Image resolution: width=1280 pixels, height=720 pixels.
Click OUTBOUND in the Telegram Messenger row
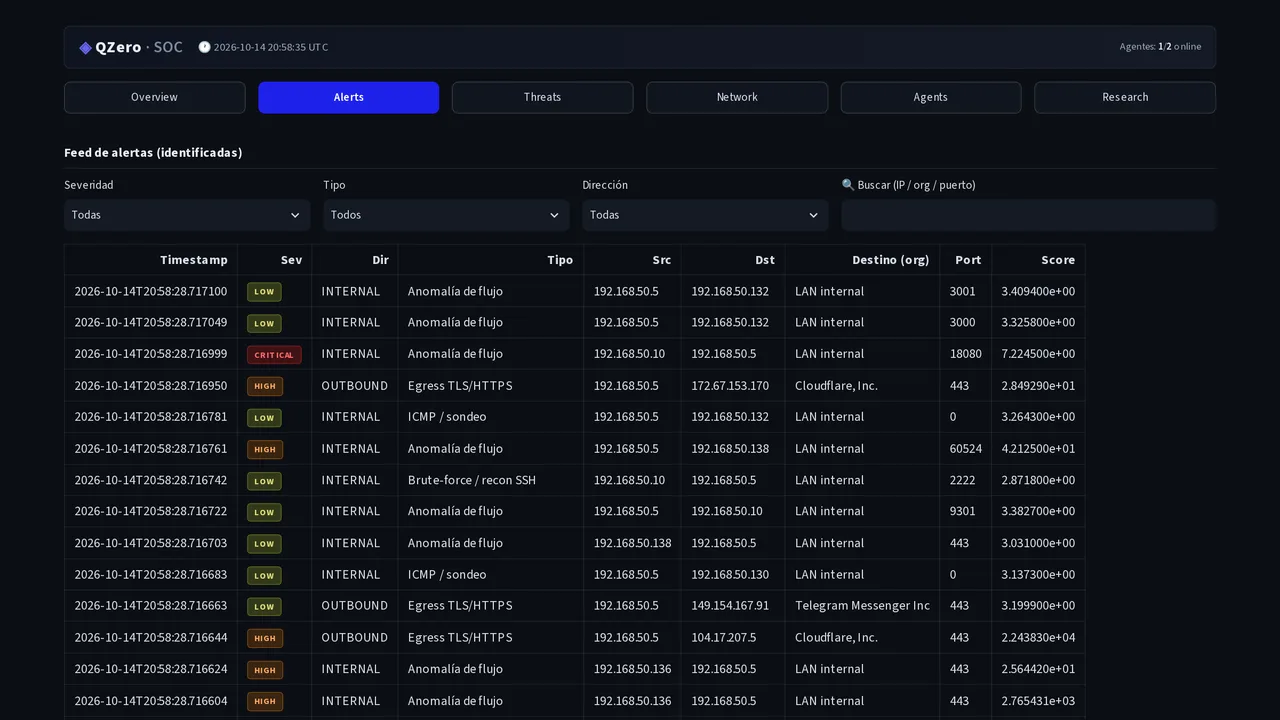(355, 606)
